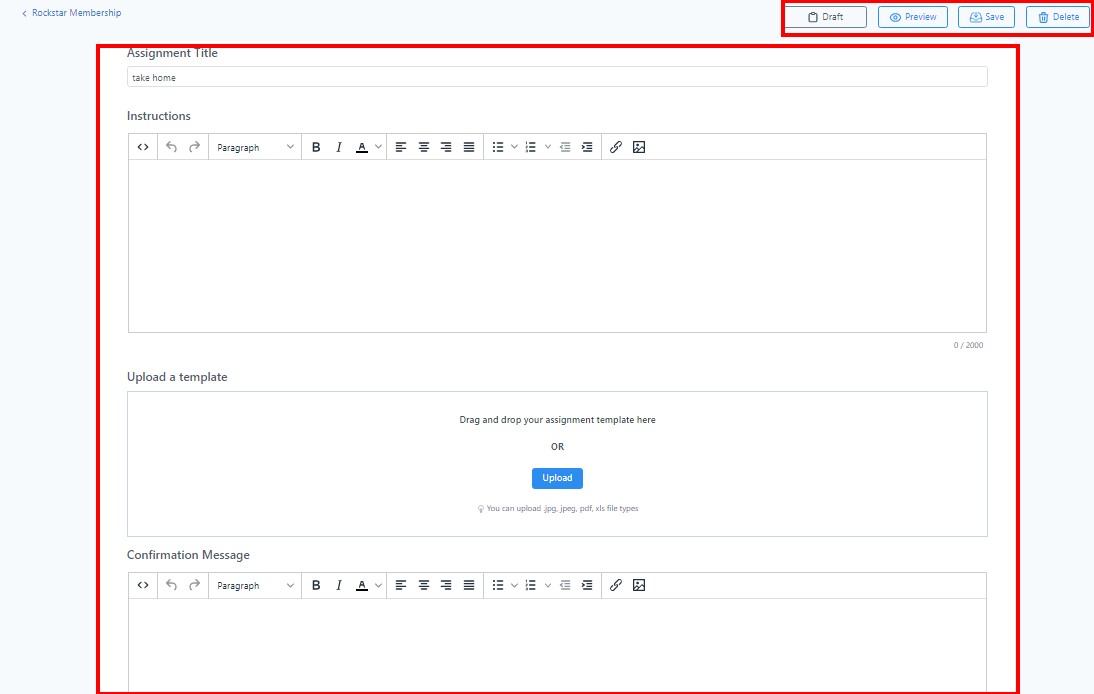Save the assignment

click(x=986, y=17)
